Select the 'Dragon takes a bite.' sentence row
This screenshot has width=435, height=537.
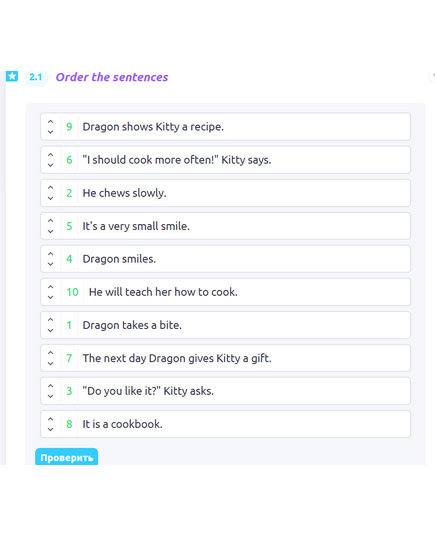(225, 325)
